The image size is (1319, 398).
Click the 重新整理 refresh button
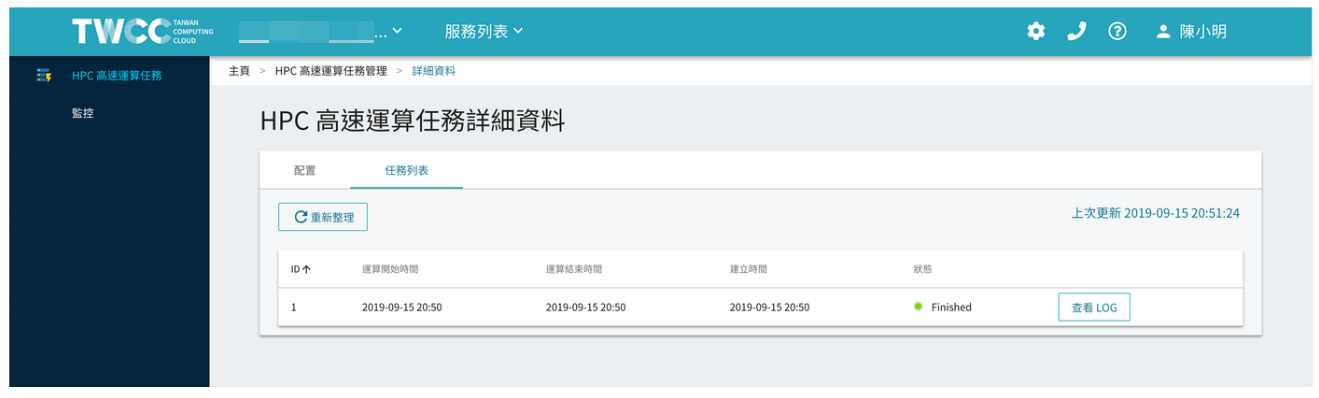[323, 217]
